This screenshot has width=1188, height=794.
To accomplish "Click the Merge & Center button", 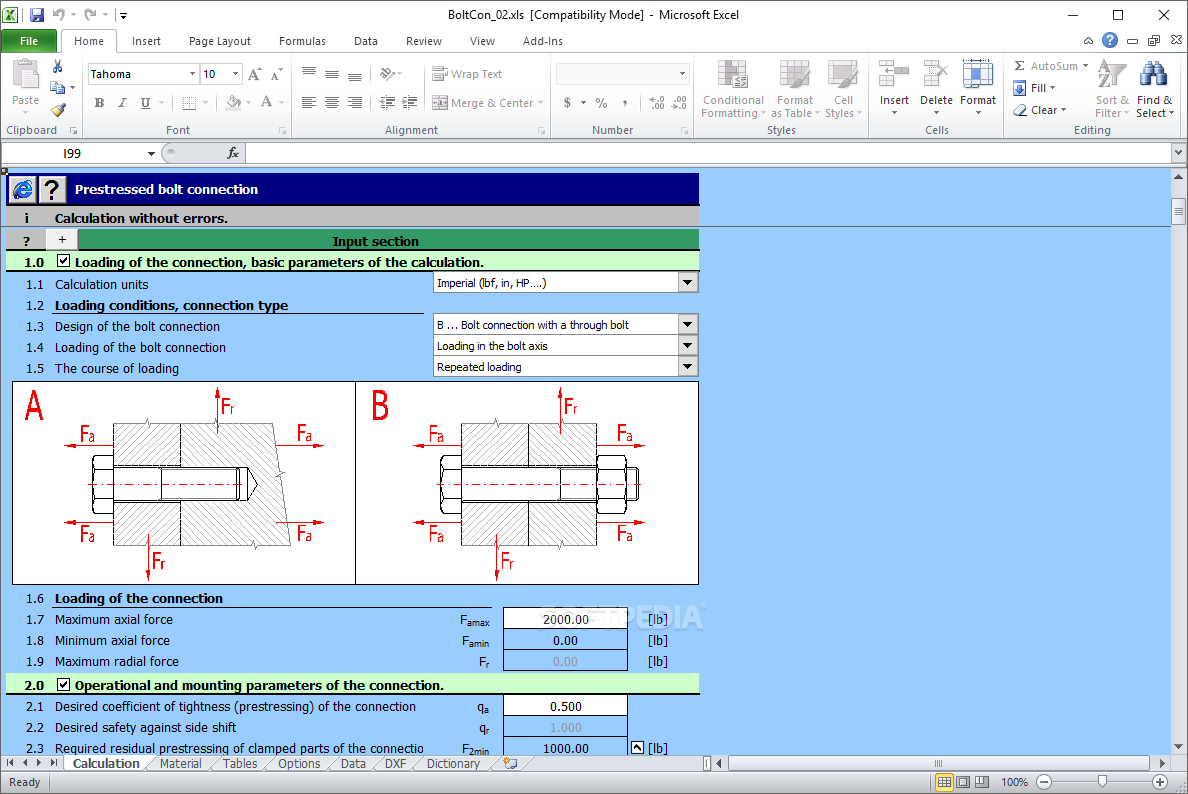I will pos(485,103).
